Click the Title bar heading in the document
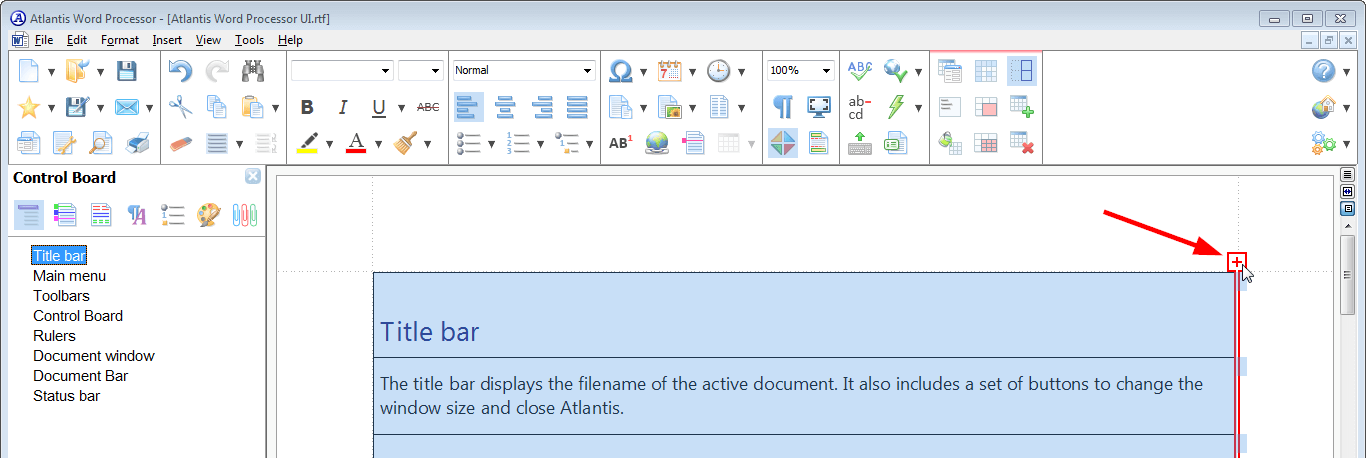This screenshot has height=458, width=1366. (x=430, y=332)
